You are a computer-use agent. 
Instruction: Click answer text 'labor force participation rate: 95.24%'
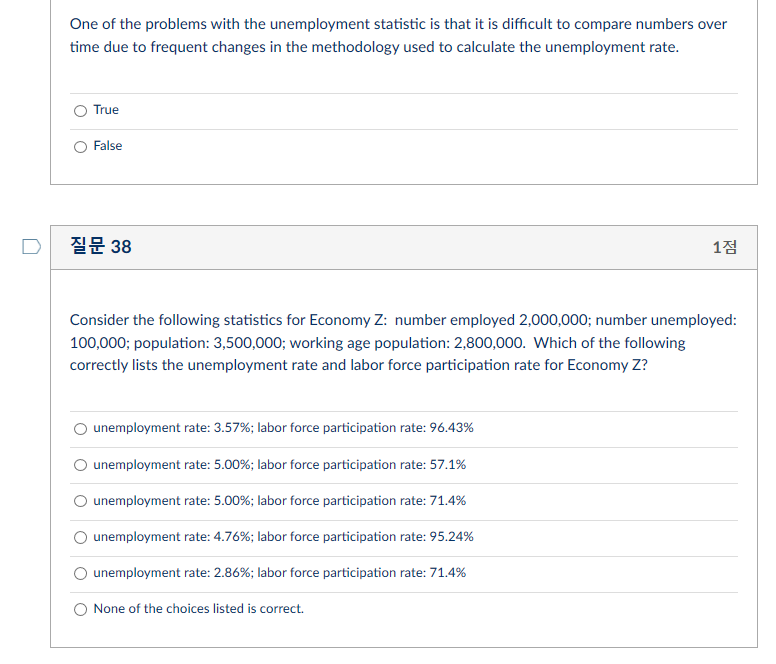point(366,537)
